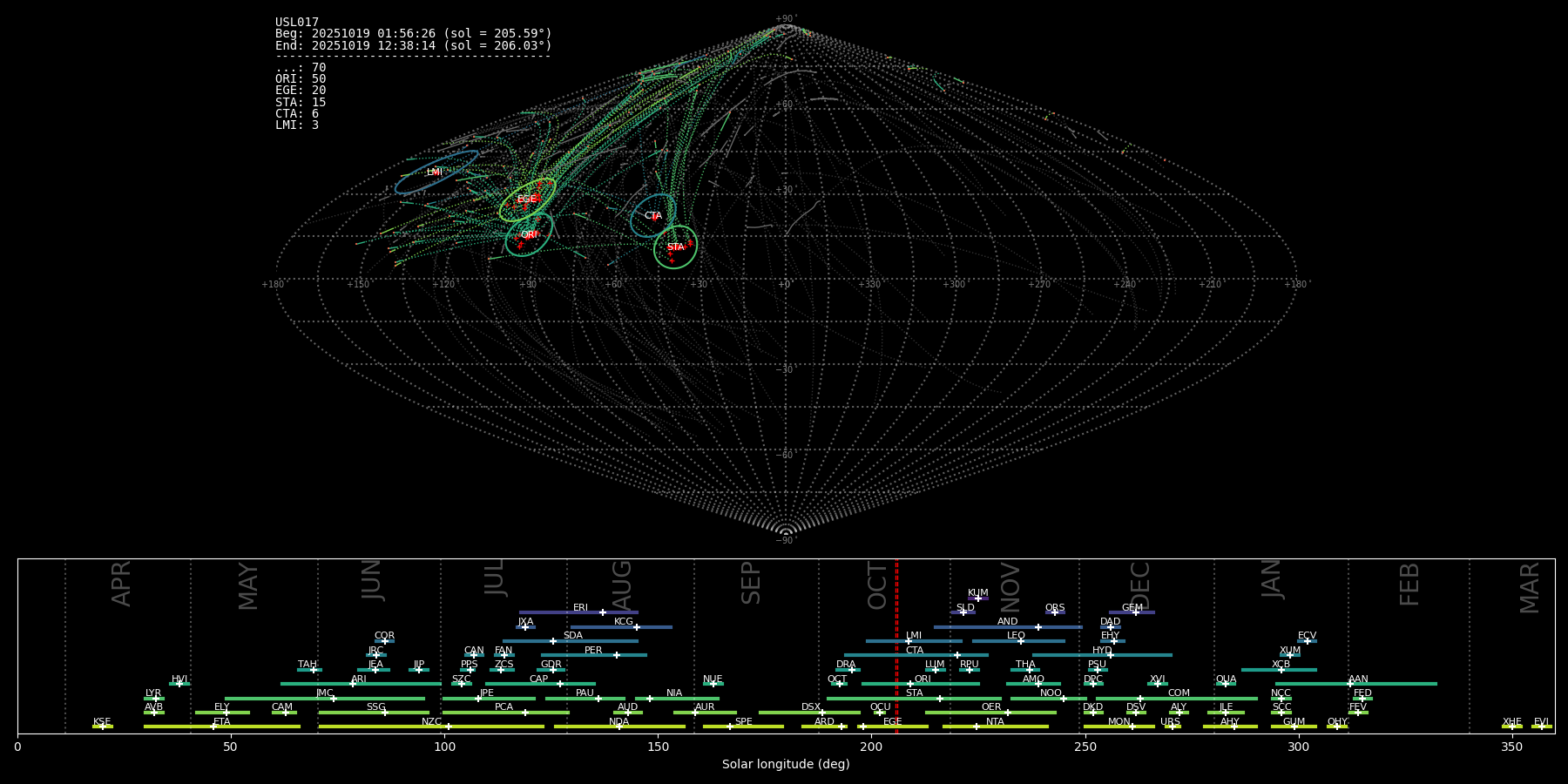Viewport: 1568px width, 784px height.
Task: Select the 'EGE: 20' legend entry
Action: (301, 91)
